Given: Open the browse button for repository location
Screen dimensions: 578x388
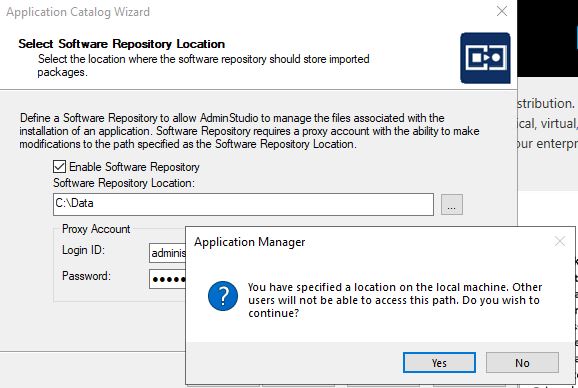Looking at the screenshot, I should (452, 205).
